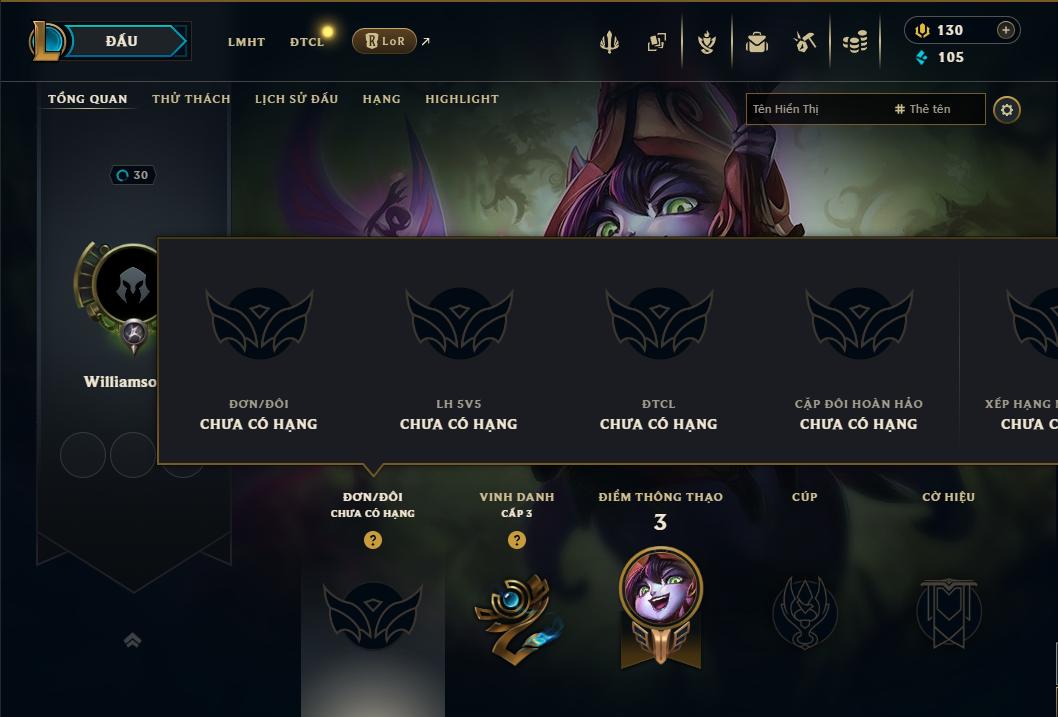Viewport: 1058px width, 717px height.
Task: Click the emblem icon beside the backpack
Action: pyautogui.click(x=706, y=42)
